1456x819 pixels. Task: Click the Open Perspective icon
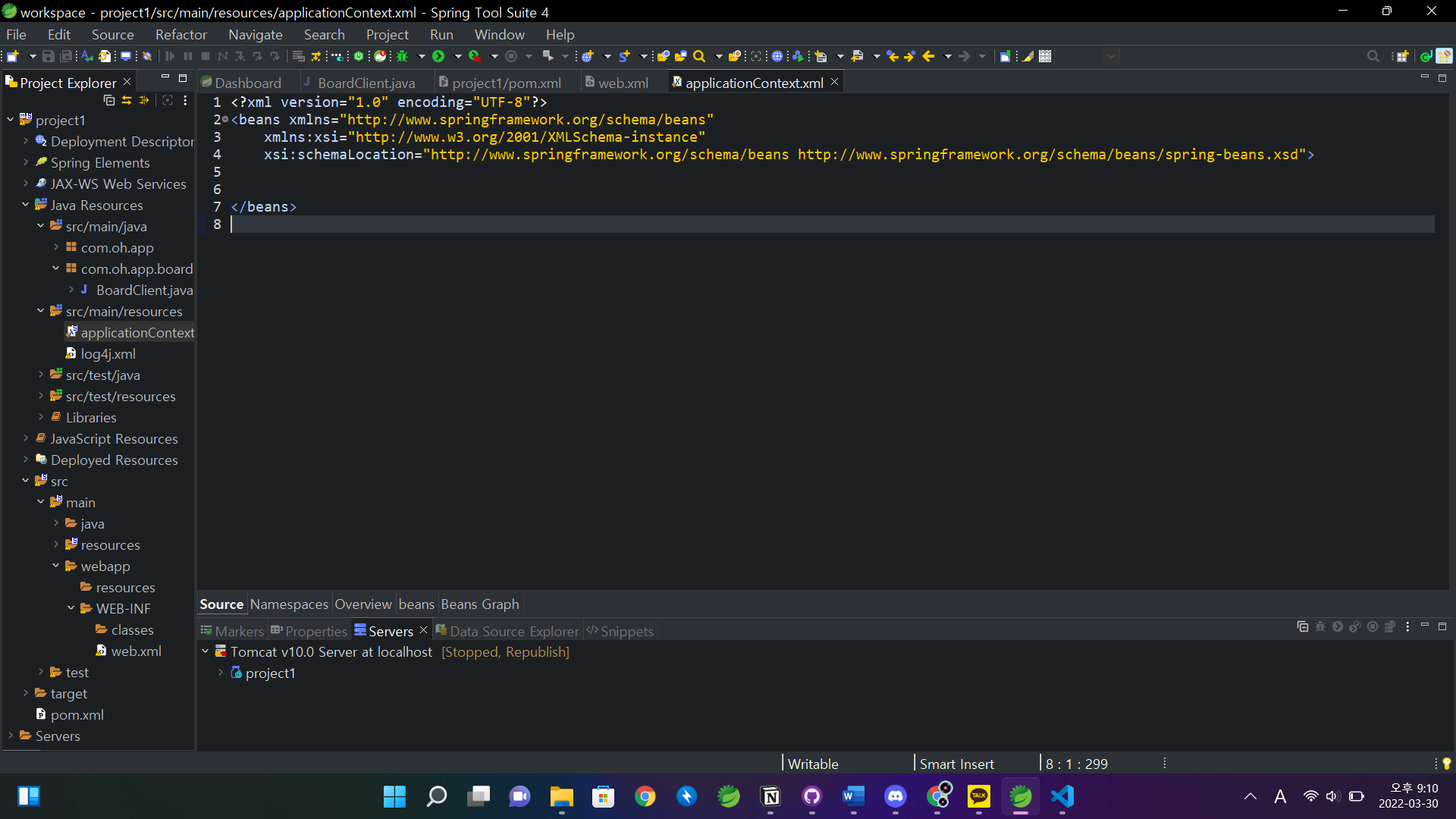[1402, 56]
